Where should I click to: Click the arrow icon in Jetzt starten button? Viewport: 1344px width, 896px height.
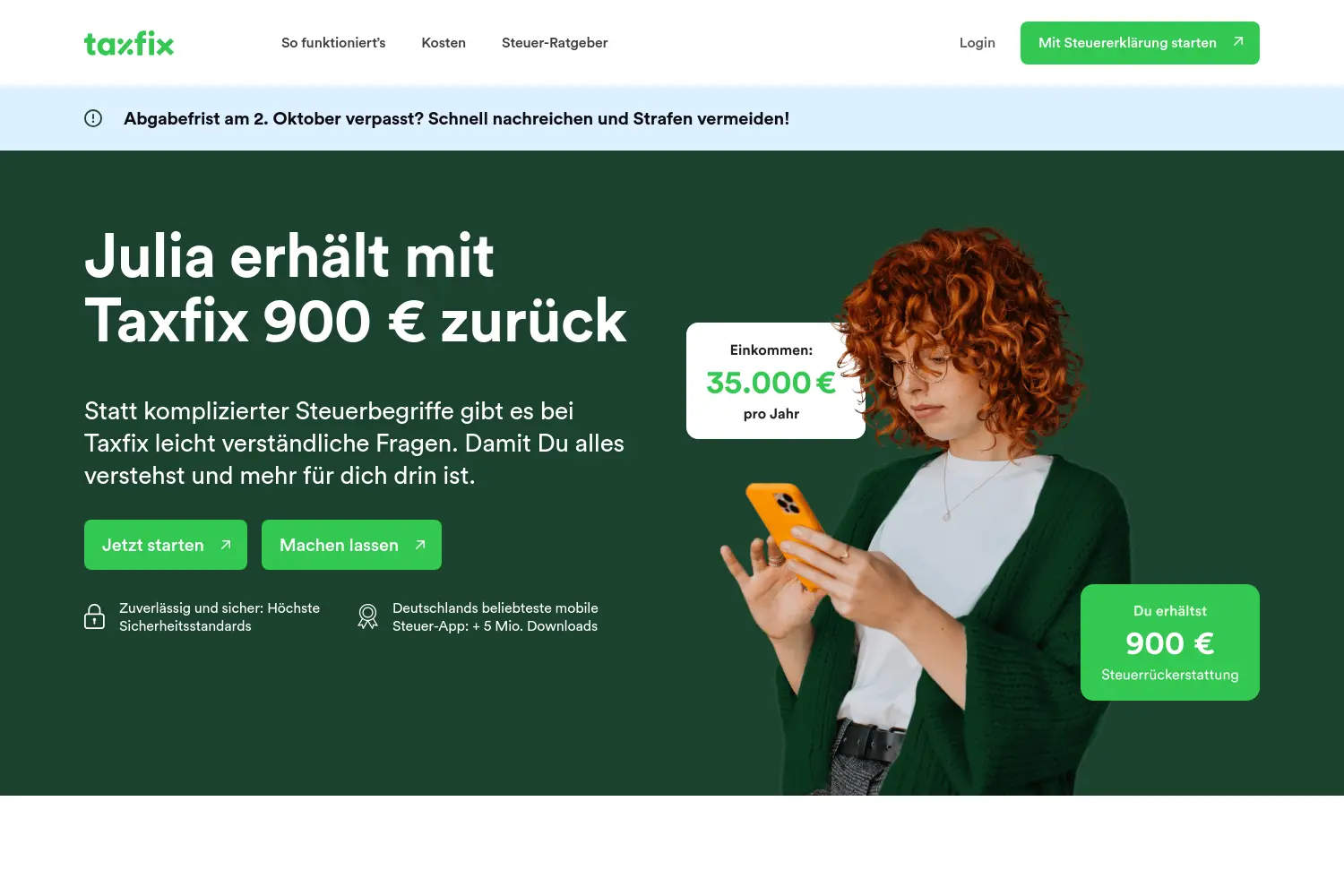226,545
